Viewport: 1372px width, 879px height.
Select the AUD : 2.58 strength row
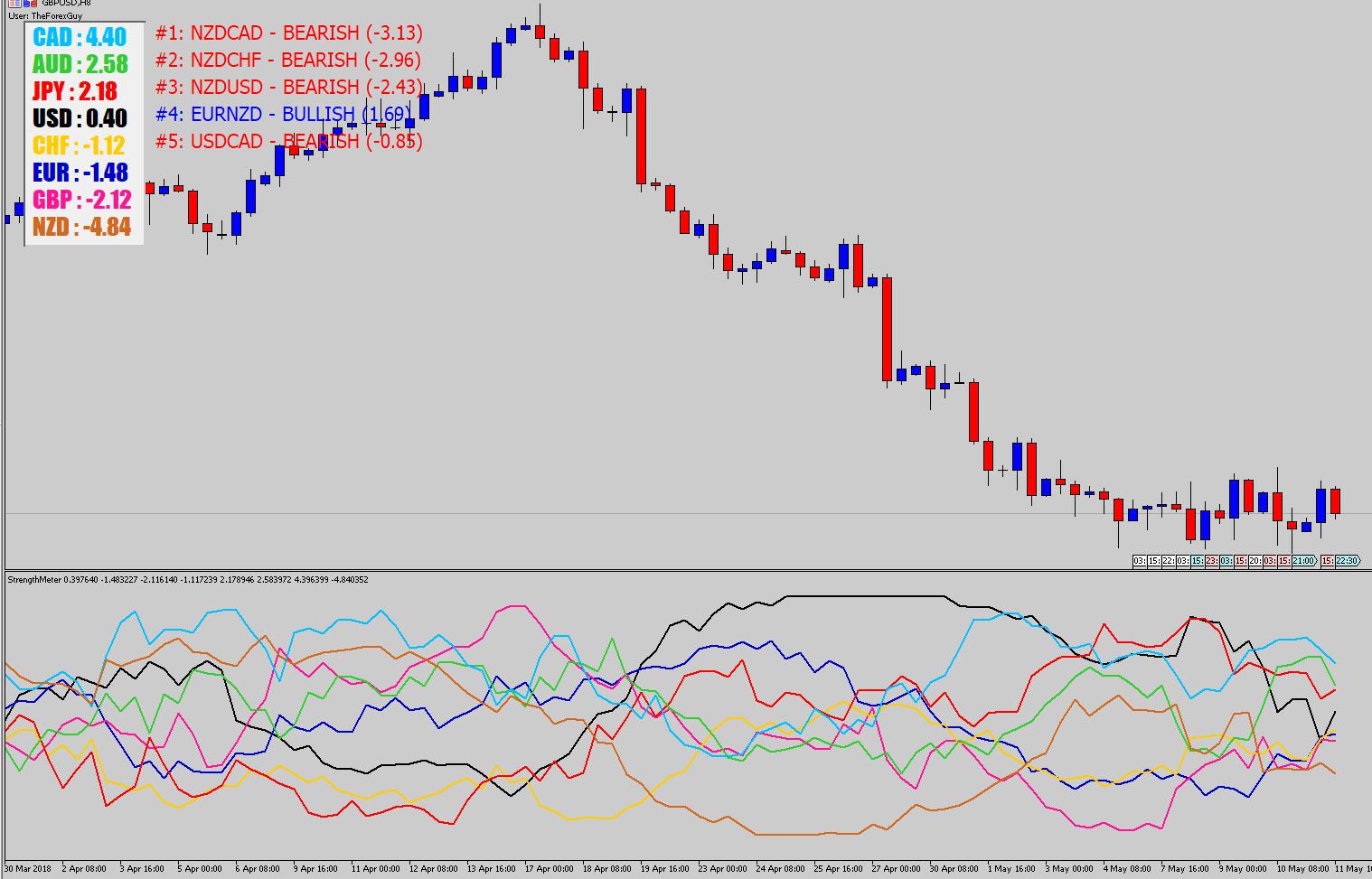coord(80,64)
